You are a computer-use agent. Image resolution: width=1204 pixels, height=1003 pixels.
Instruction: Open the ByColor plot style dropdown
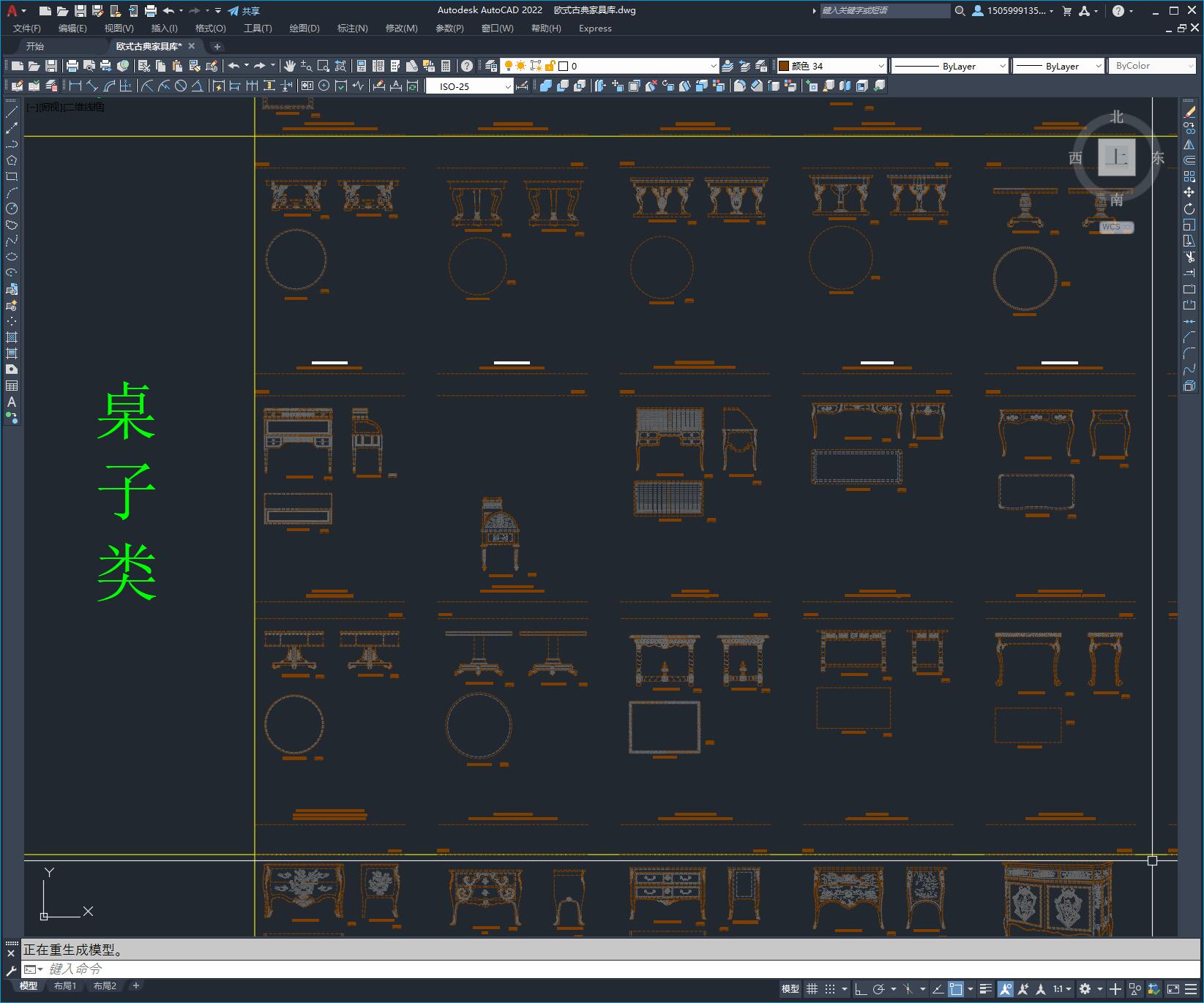pos(1152,66)
